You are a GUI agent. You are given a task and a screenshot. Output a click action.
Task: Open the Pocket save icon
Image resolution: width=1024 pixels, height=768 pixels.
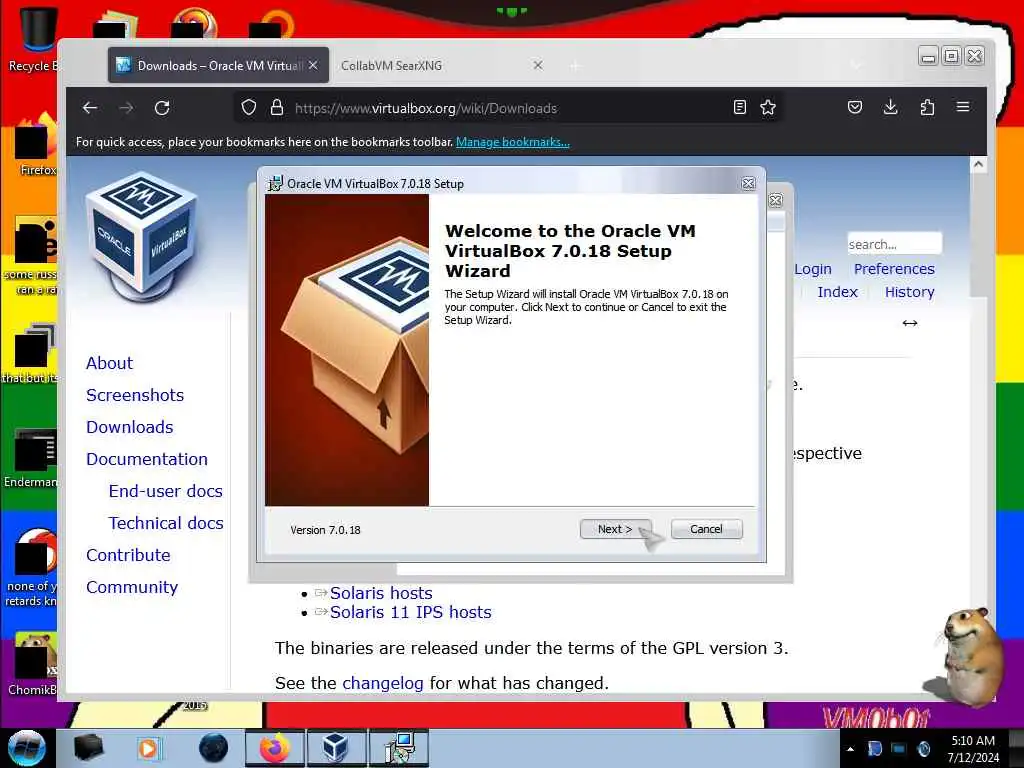pos(855,107)
